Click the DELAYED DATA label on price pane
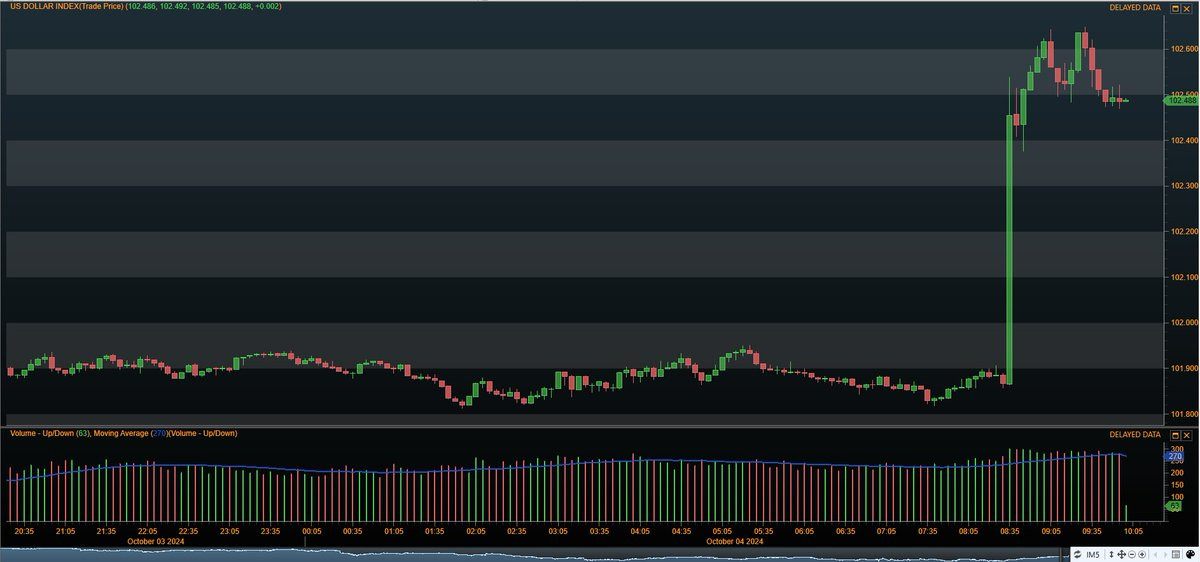 pyautogui.click(x=1135, y=7)
